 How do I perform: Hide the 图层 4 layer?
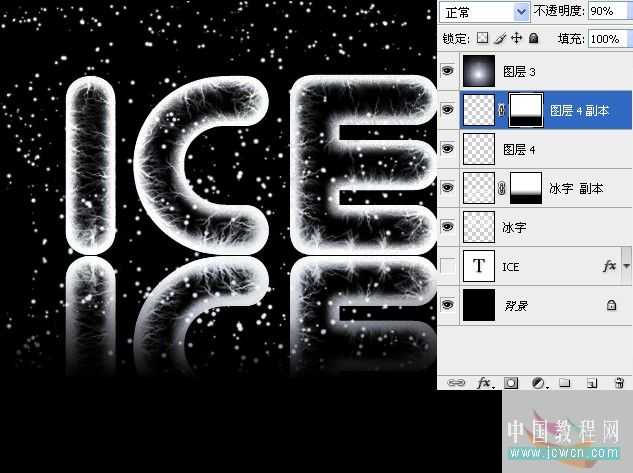pyautogui.click(x=447, y=149)
